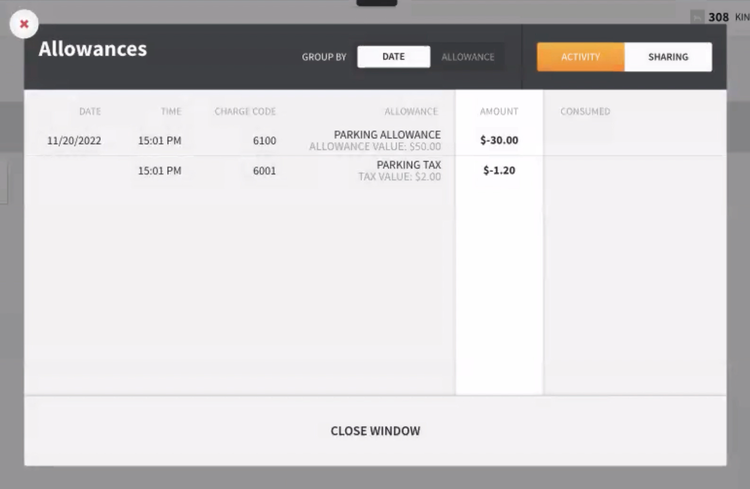Click the $-30.00 amount
Screen dimensions: 750x489
(x=499, y=140)
